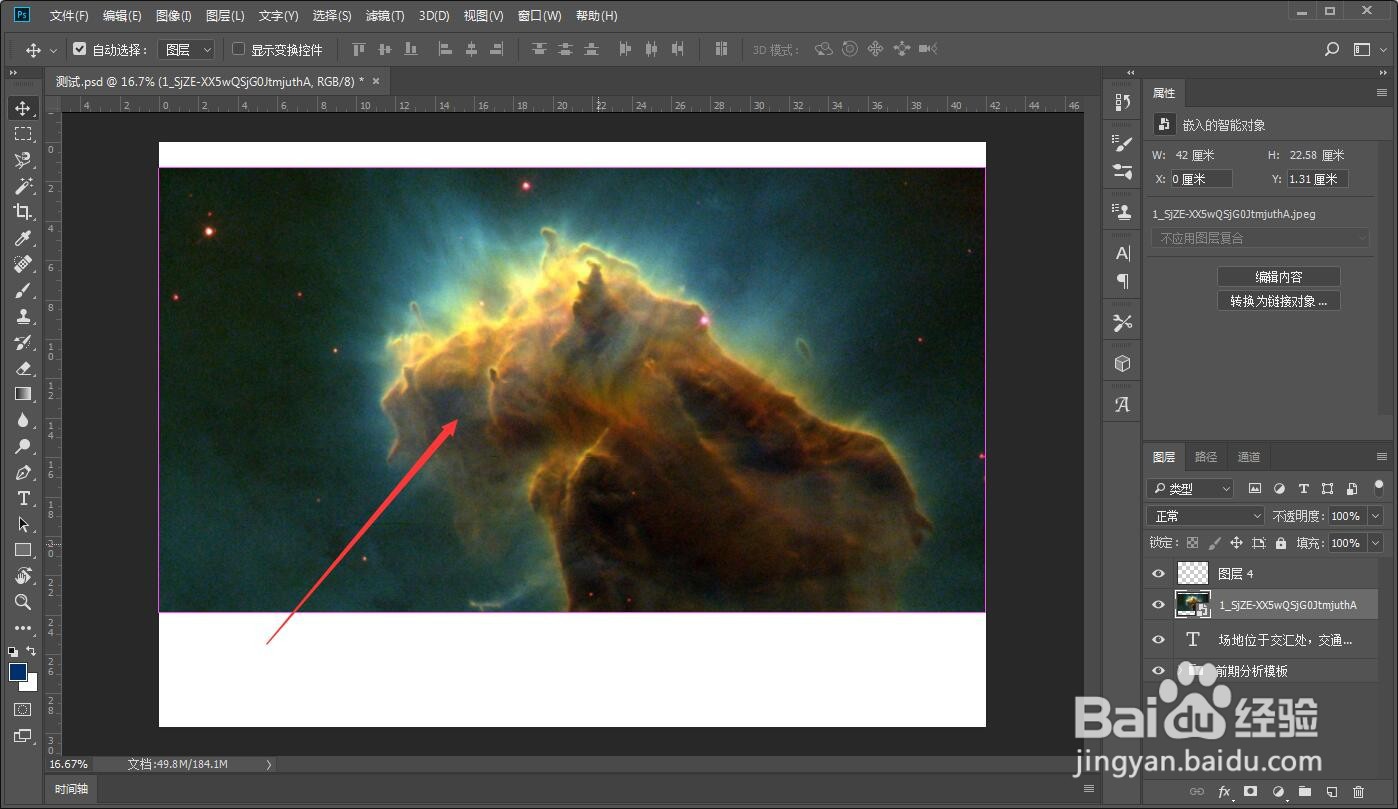Select the Move tool in the toolbox

click(23, 108)
